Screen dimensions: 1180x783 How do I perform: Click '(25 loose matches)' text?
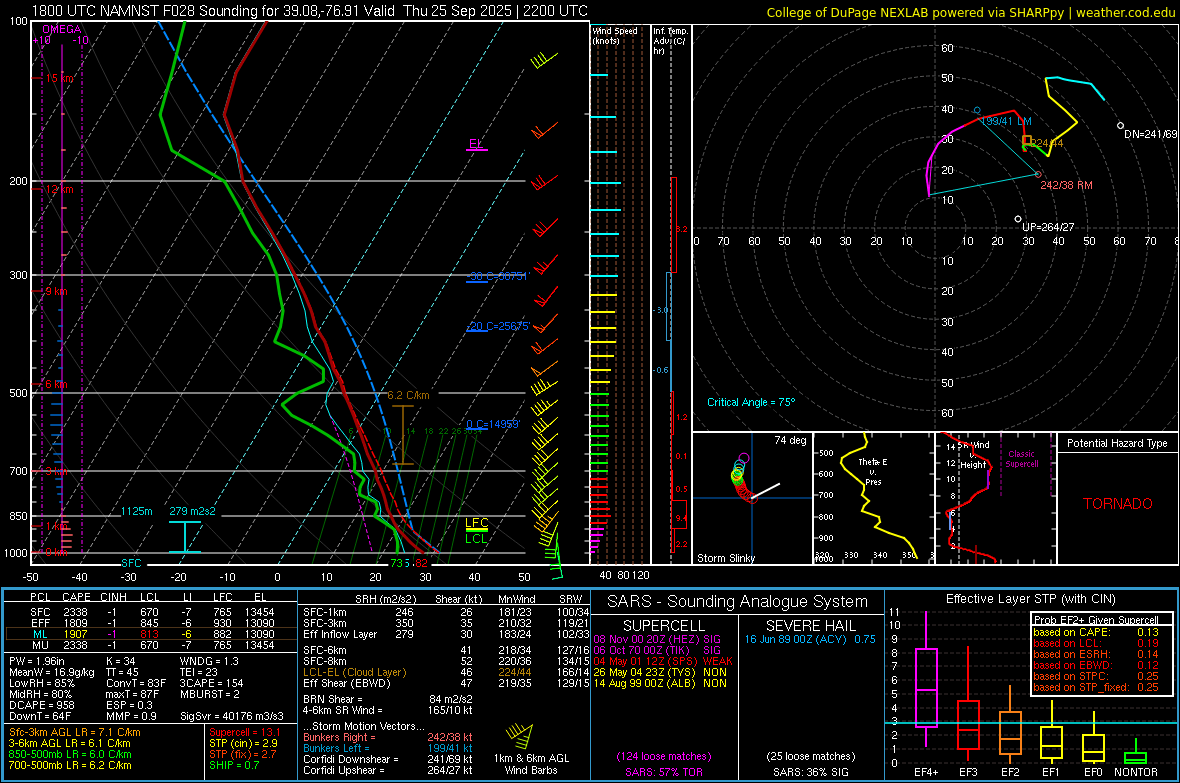(810, 756)
